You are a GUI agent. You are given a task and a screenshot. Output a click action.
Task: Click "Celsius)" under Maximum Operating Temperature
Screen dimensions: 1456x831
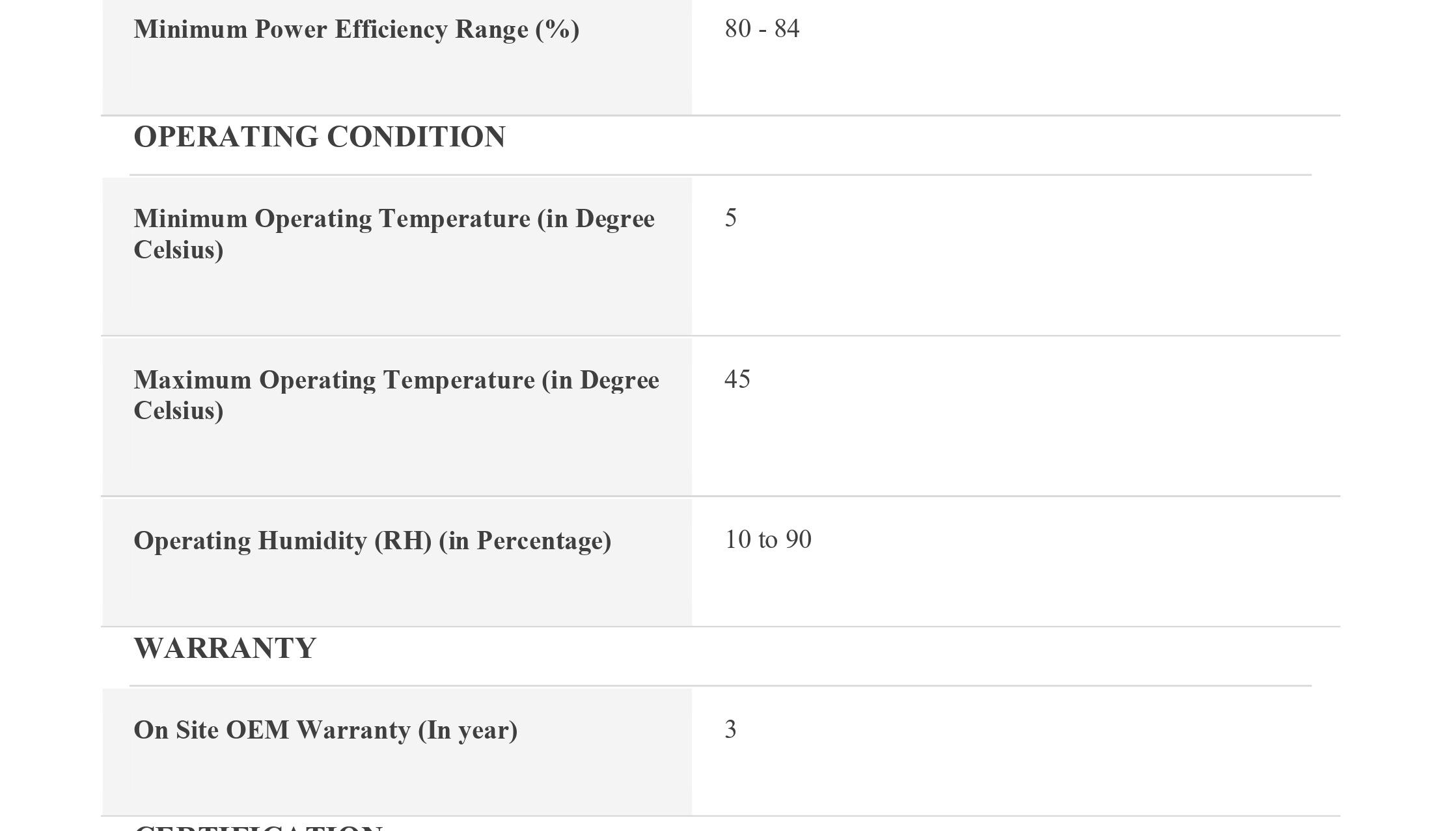pos(178,411)
